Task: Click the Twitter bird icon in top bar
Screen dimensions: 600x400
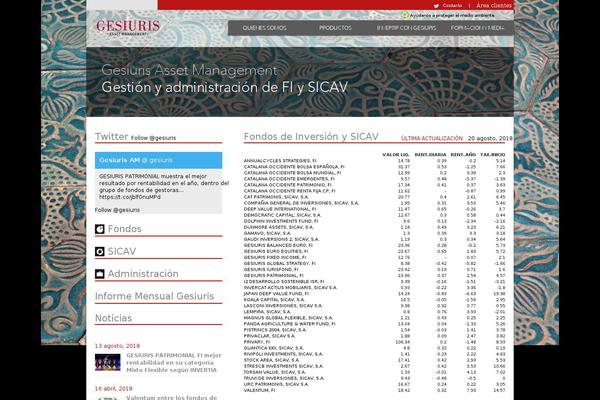Action: click(436, 6)
